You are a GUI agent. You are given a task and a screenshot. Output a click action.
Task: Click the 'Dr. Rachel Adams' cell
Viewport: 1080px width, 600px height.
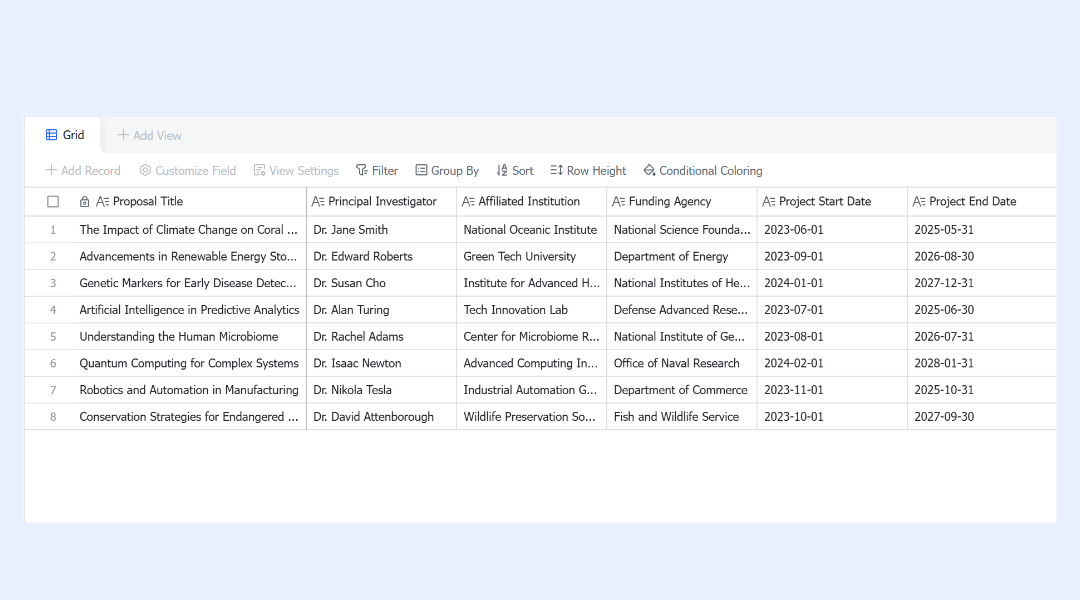pos(382,337)
